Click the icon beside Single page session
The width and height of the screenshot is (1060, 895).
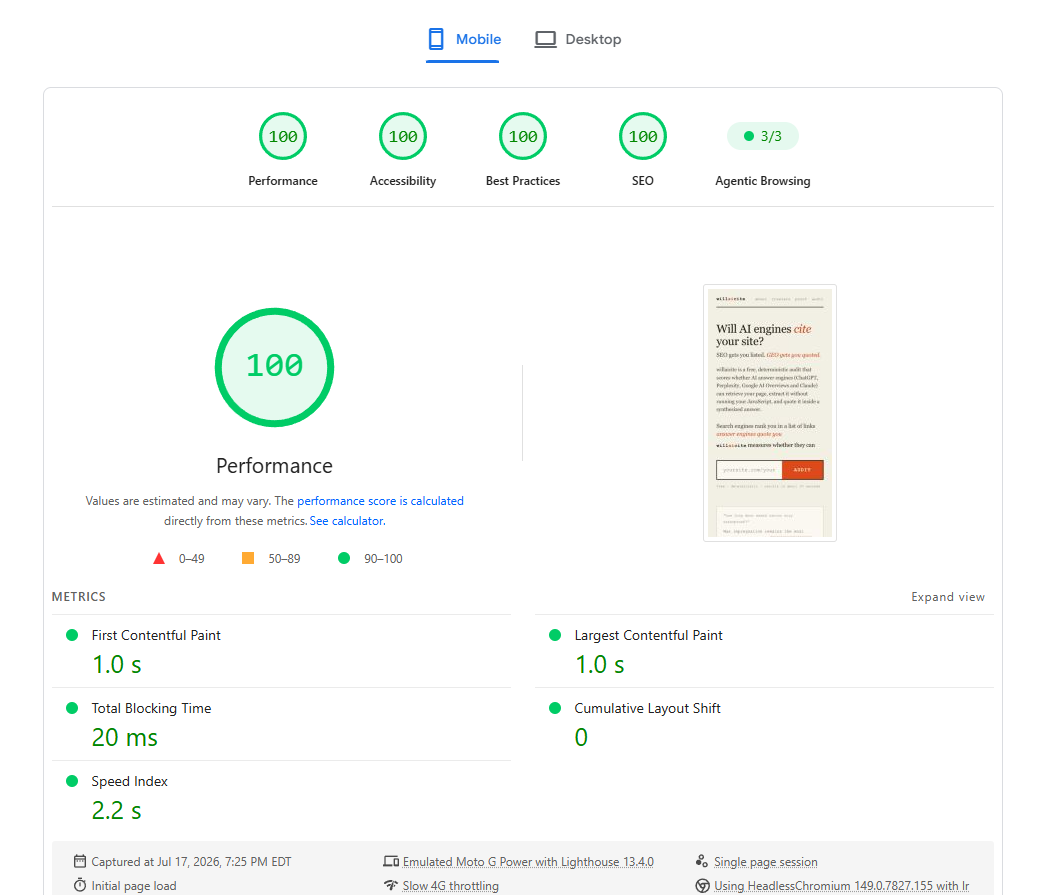pos(702,861)
